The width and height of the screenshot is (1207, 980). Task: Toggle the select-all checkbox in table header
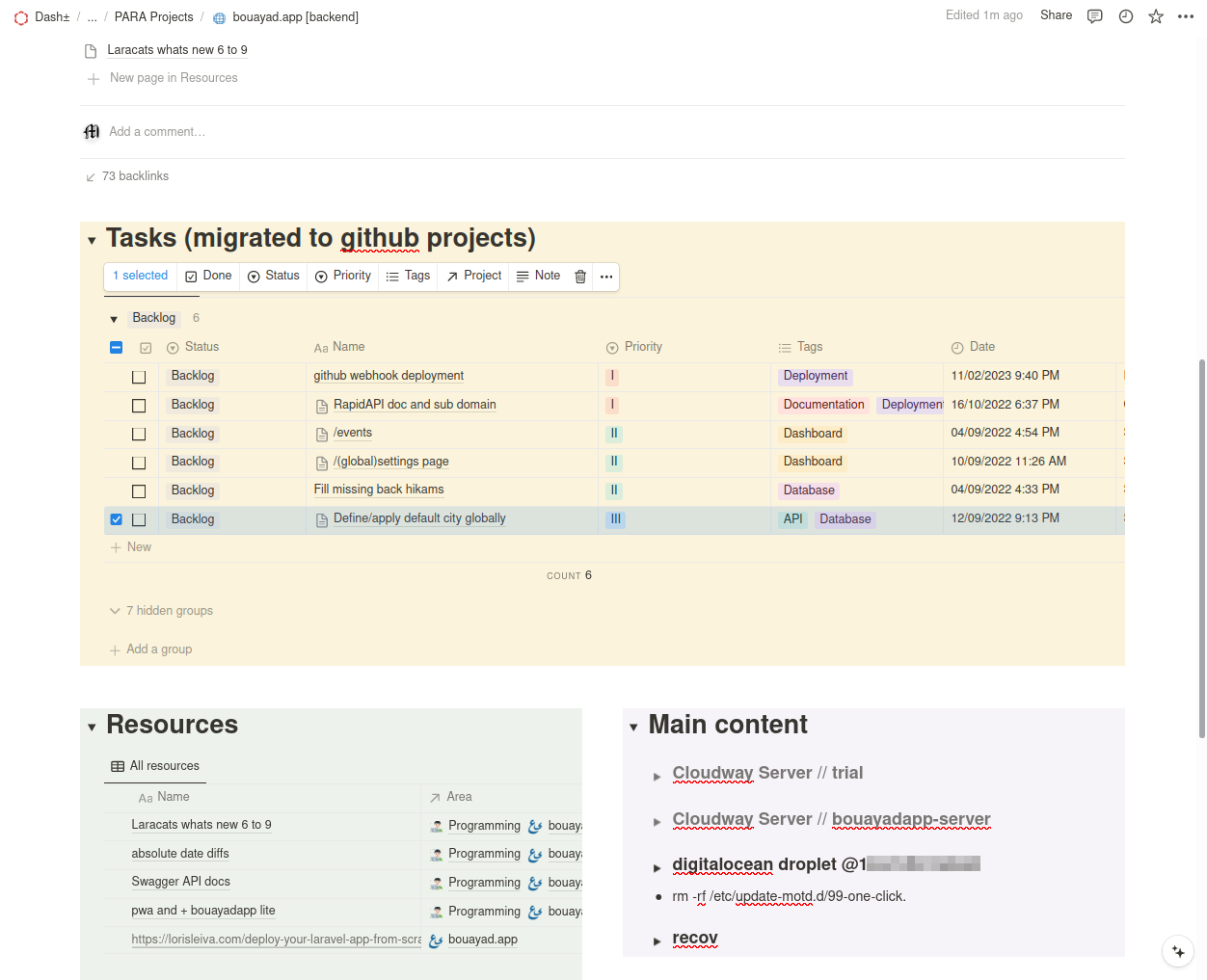pyautogui.click(x=117, y=348)
